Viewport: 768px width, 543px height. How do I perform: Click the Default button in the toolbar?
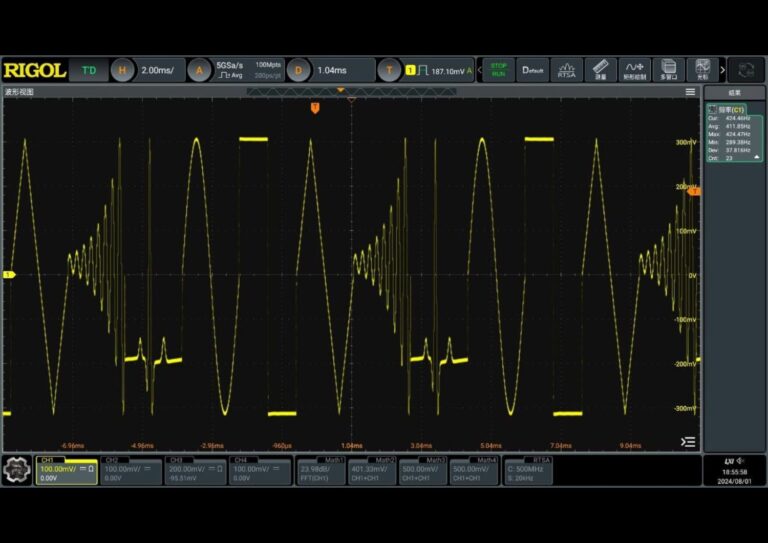coord(532,70)
